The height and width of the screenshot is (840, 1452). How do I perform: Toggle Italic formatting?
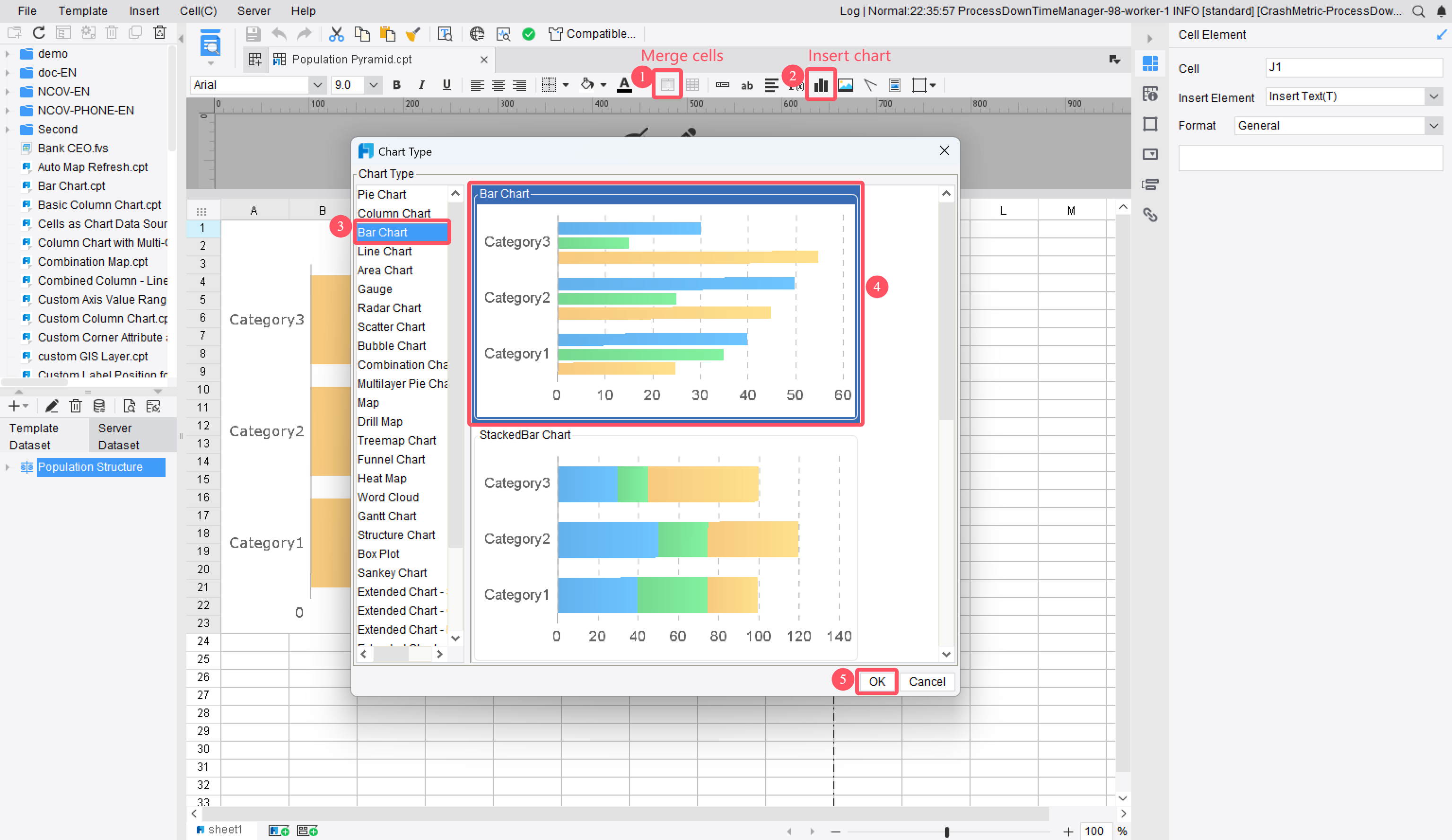421,85
